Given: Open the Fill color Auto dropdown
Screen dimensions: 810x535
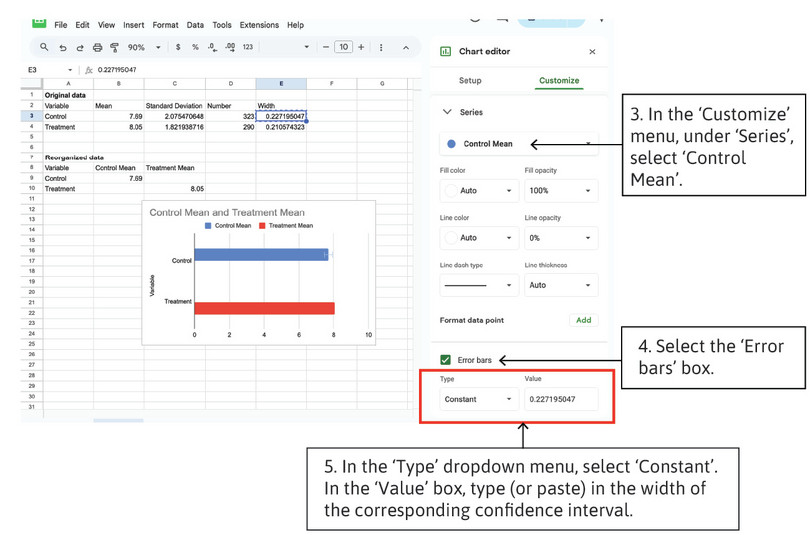Looking at the screenshot, I should (x=479, y=191).
